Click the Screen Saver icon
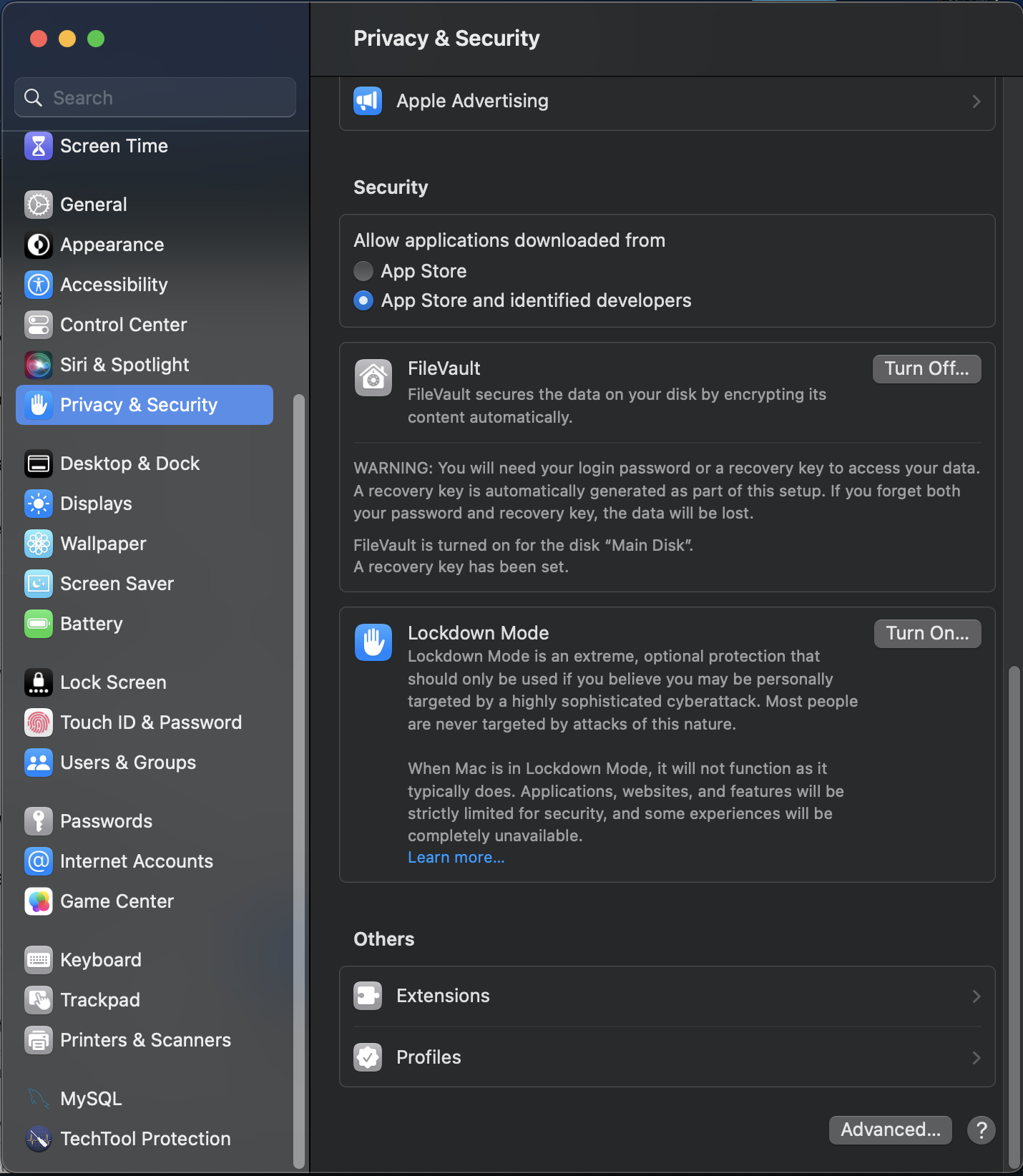This screenshot has height=1176, width=1023. pos(39,584)
